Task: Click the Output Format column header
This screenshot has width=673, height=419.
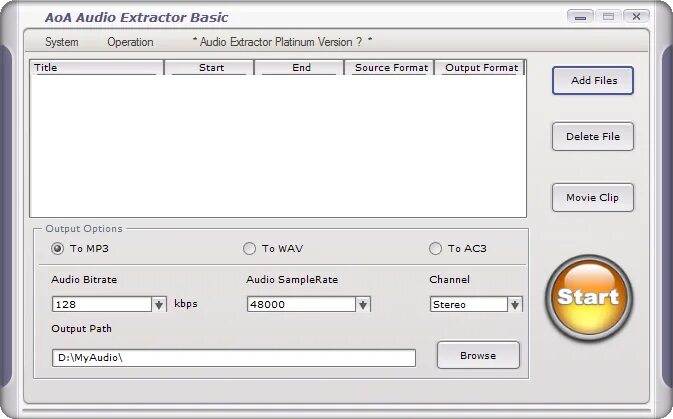Action: (480, 68)
